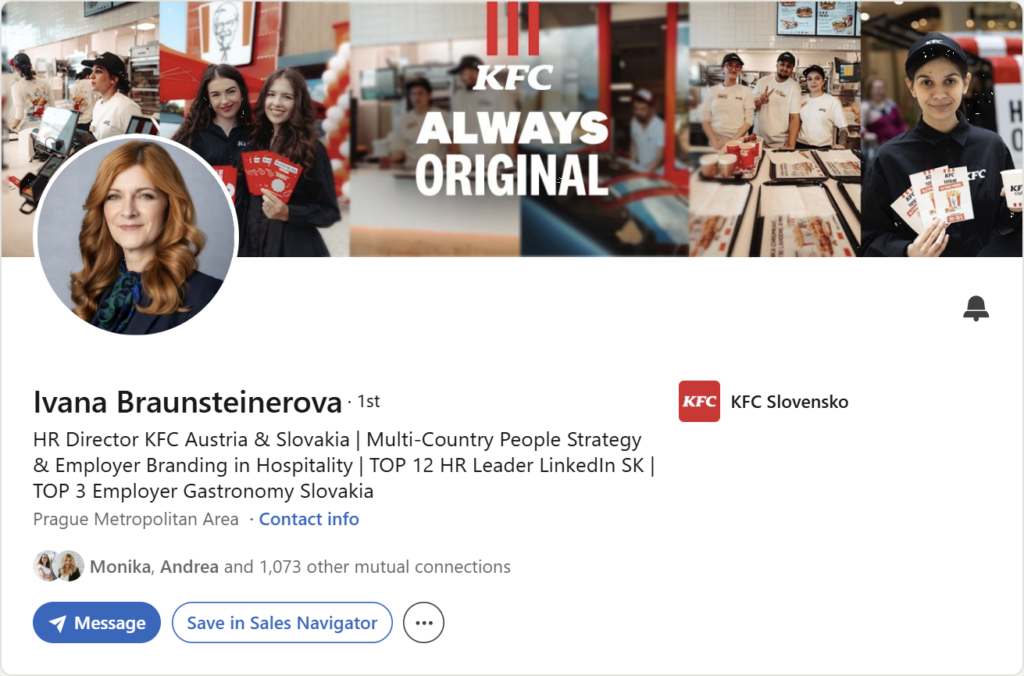Click the notification bell icon
This screenshot has height=676, width=1024.
(x=976, y=308)
